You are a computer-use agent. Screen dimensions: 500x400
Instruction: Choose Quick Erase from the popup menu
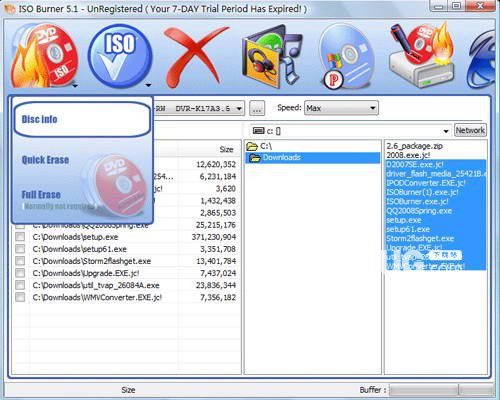(x=45, y=160)
